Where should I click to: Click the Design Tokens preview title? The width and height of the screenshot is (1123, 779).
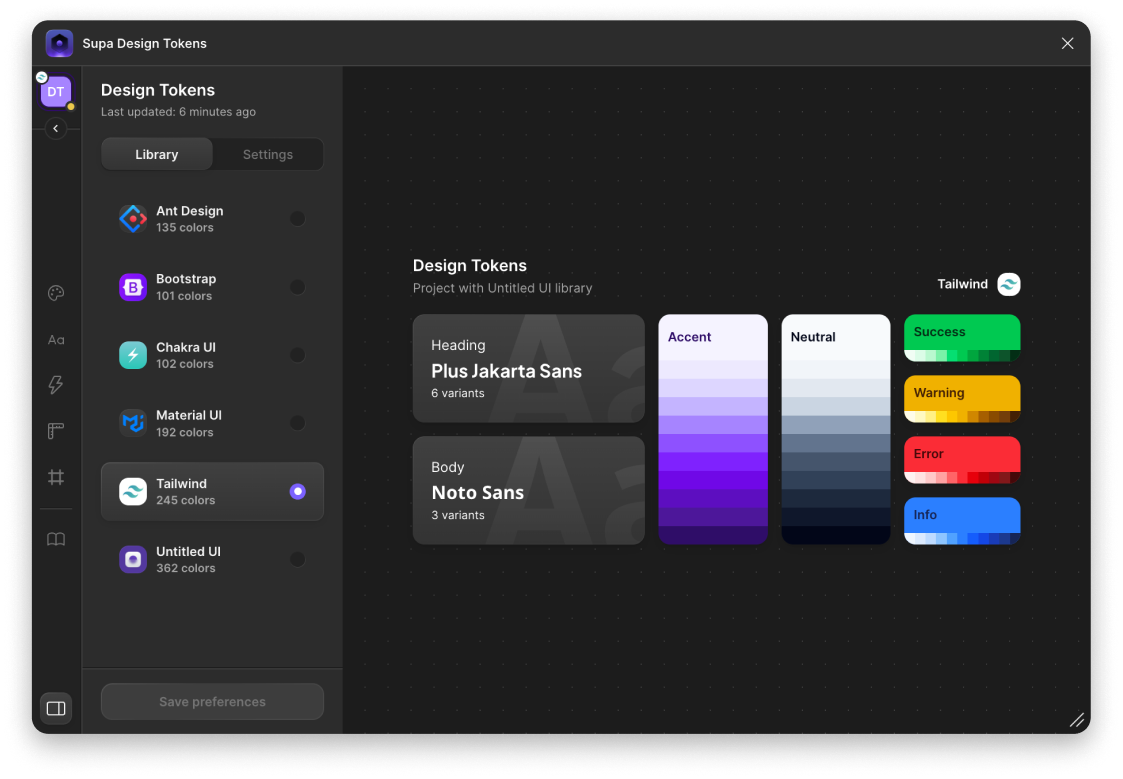tap(470, 266)
